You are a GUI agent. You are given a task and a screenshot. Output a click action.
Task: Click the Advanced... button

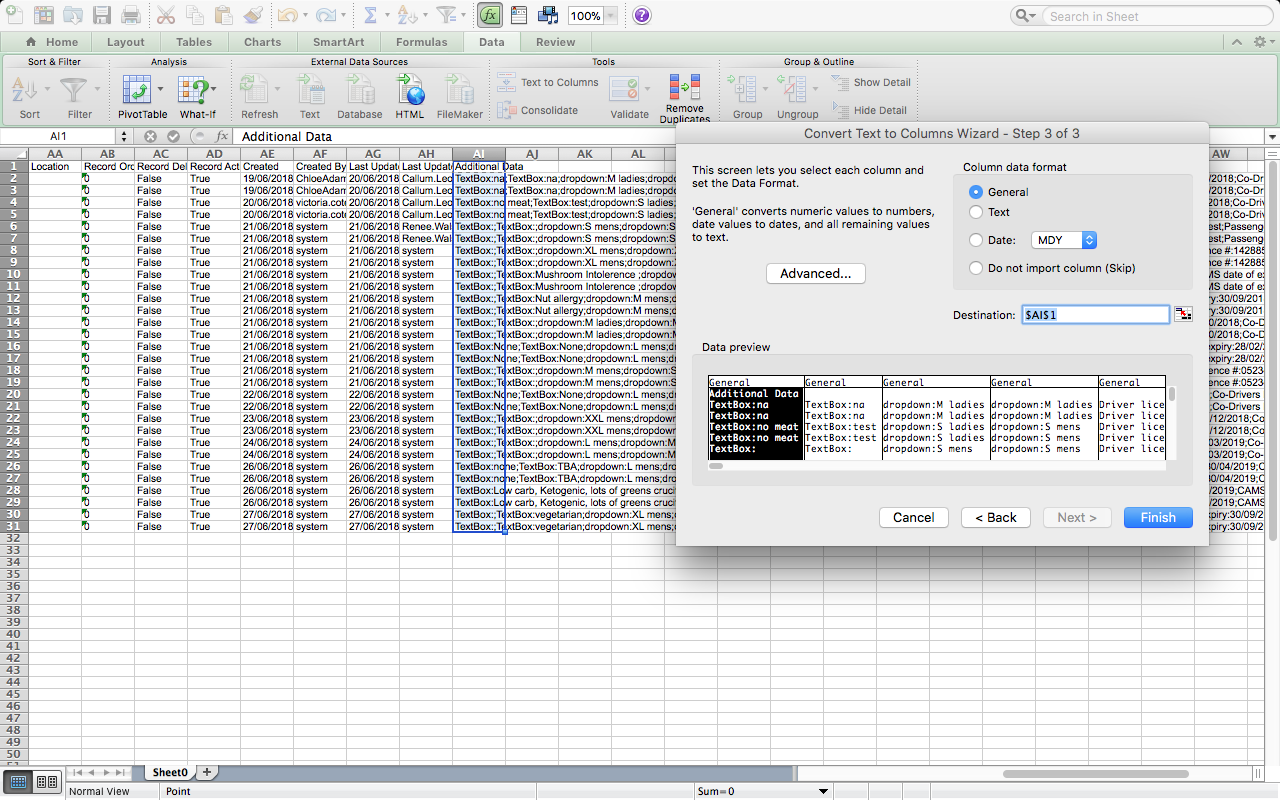click(x=815, y=273)
